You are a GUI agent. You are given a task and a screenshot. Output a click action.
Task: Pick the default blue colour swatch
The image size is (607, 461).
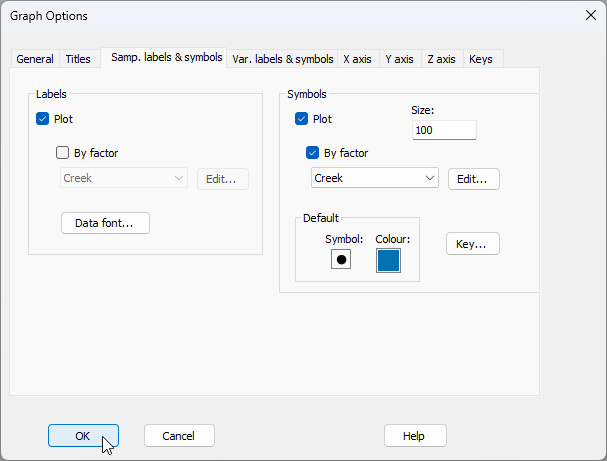[x=388, y=260]
